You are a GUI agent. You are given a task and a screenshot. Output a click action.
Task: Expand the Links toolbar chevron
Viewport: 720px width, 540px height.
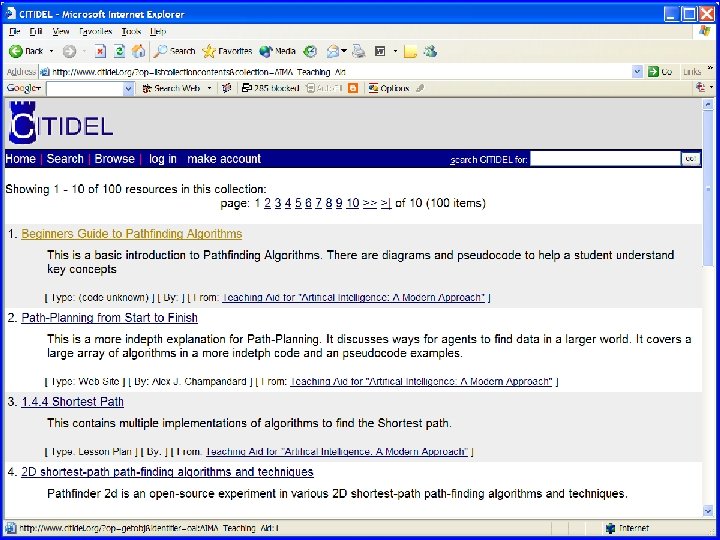click(x=710, y=69)
